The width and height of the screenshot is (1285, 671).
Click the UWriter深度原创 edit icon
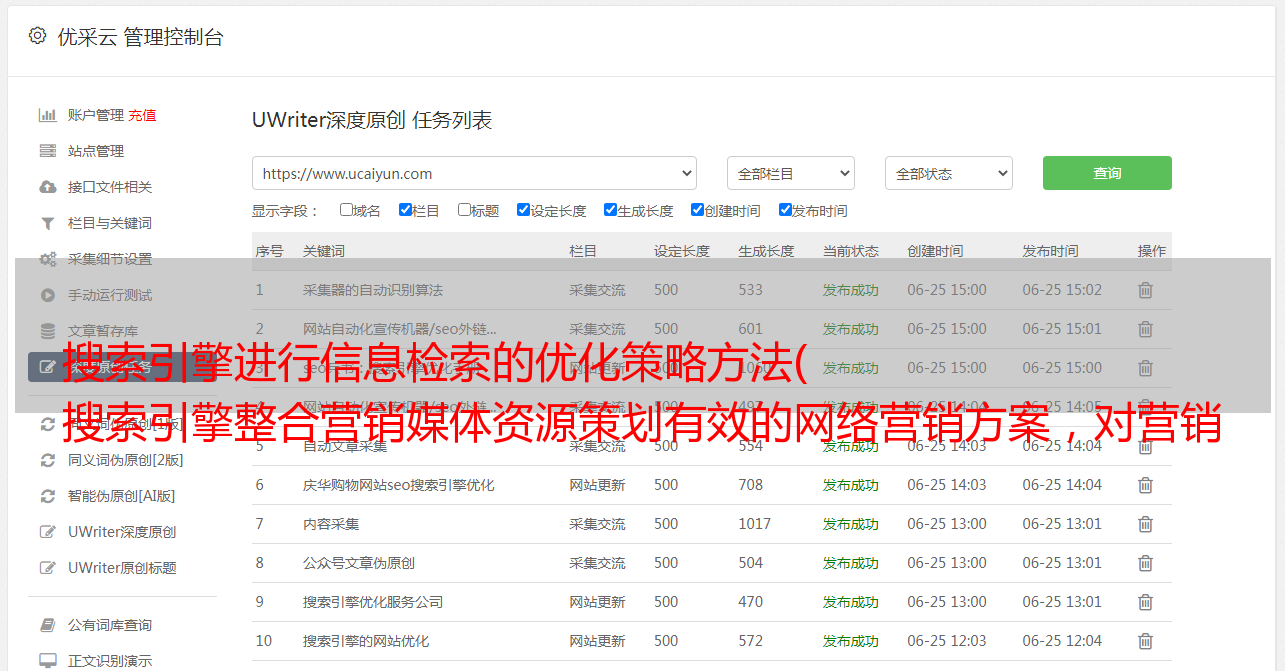pos(47,532)
